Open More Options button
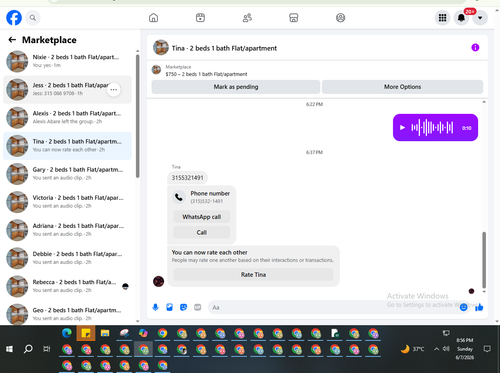Viewport: 500px width, 373px height. pyautogui.click(x=402, y=87)
